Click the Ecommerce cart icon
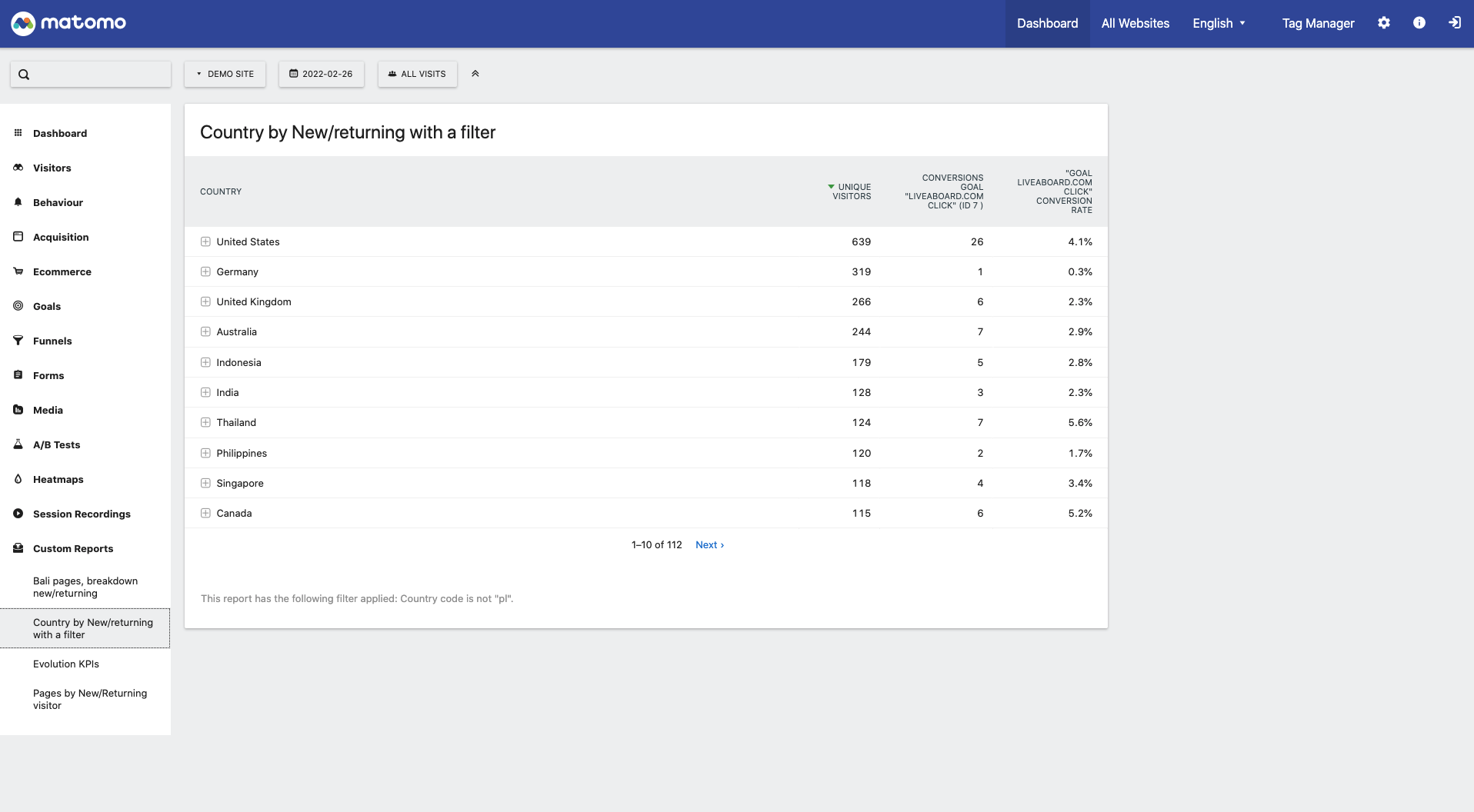This screenshot has height=812, width=1474. [18, 271]
